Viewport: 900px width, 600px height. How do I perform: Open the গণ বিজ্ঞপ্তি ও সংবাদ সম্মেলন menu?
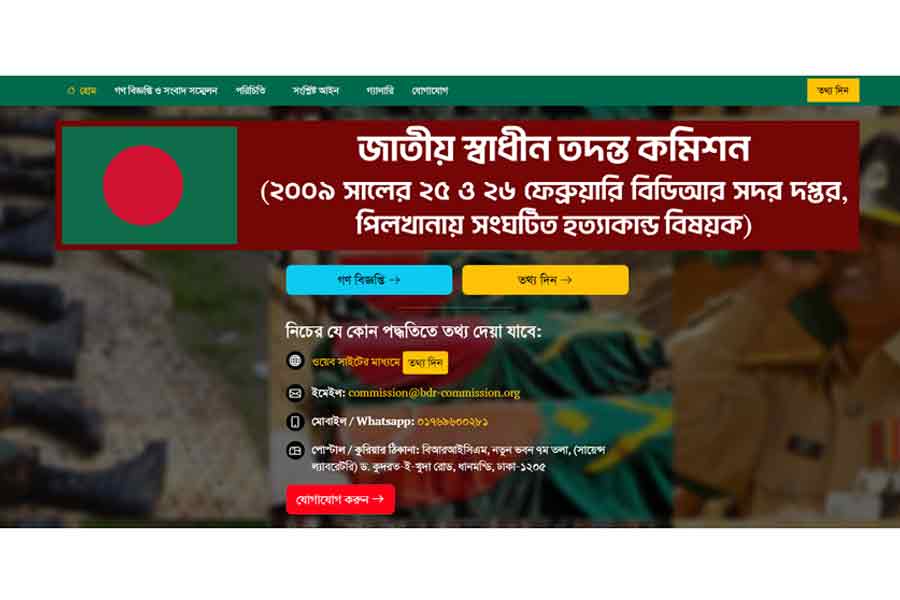point(165,91)
